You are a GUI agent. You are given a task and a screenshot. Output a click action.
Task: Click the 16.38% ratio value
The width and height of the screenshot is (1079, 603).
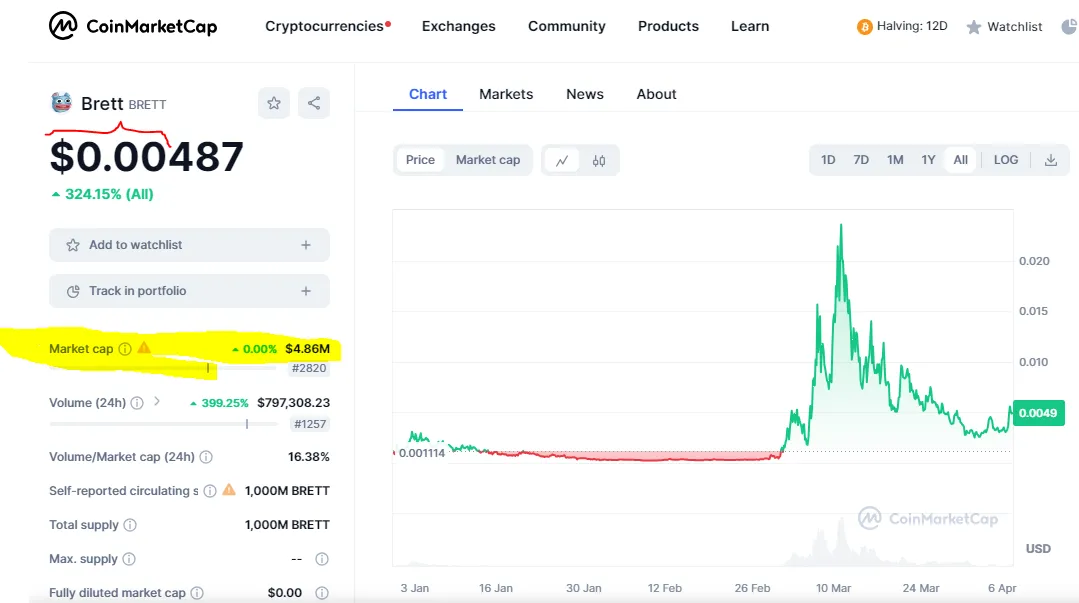point(308,457)
